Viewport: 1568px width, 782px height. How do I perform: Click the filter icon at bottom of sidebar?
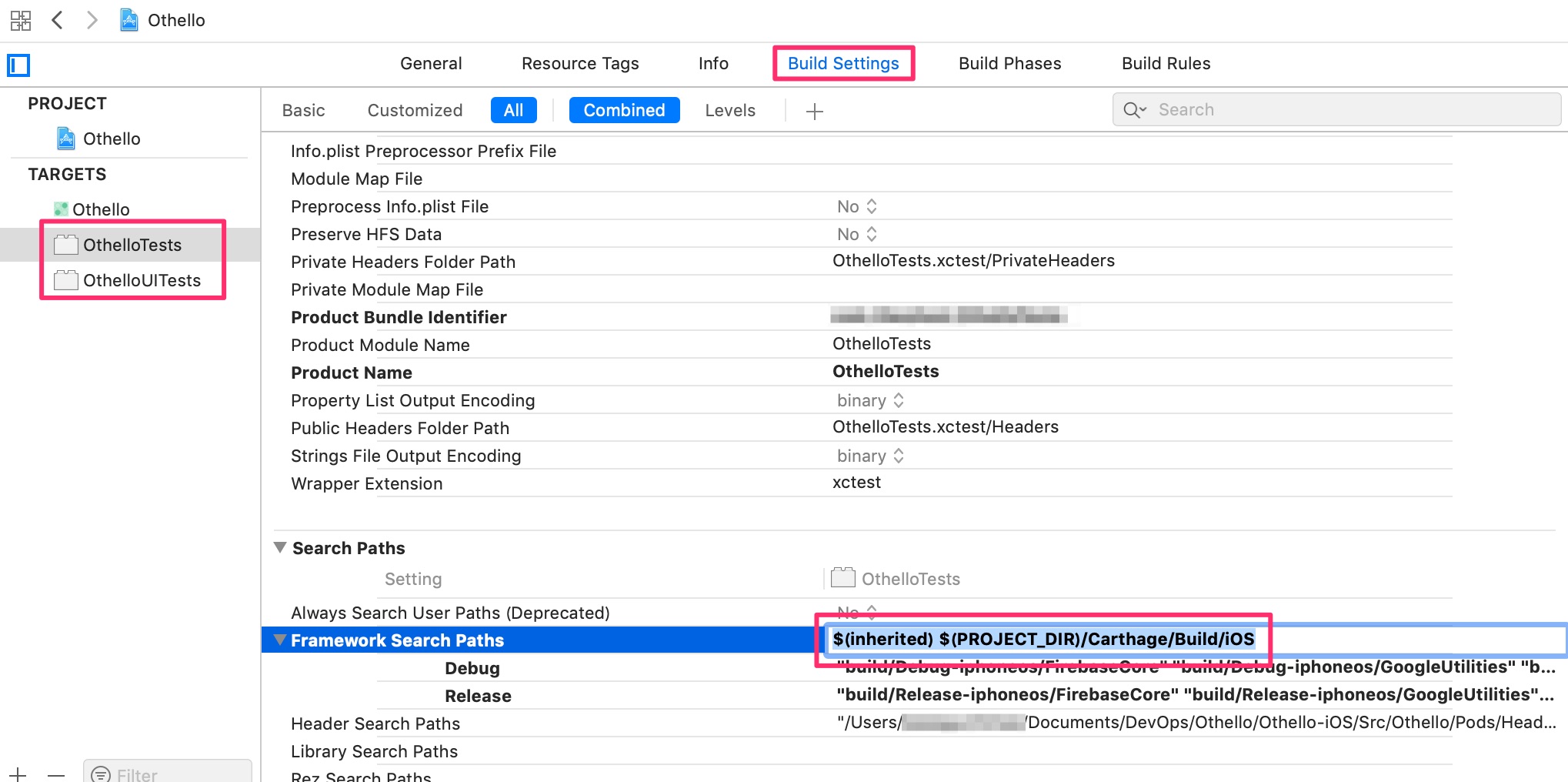click(100, 774)
